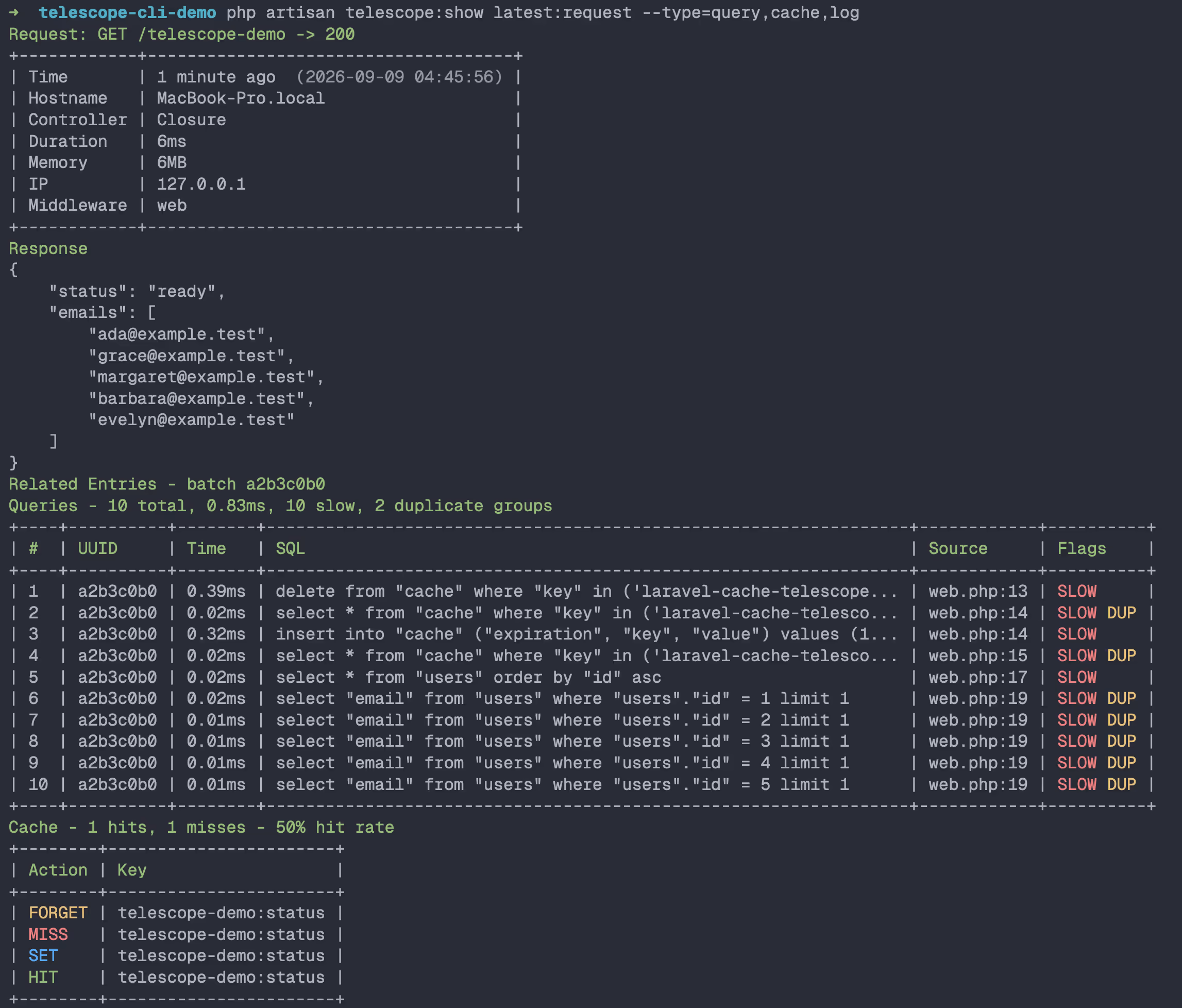Click the DUP flag on query 2
1182x1008 pixels.
1122,613
